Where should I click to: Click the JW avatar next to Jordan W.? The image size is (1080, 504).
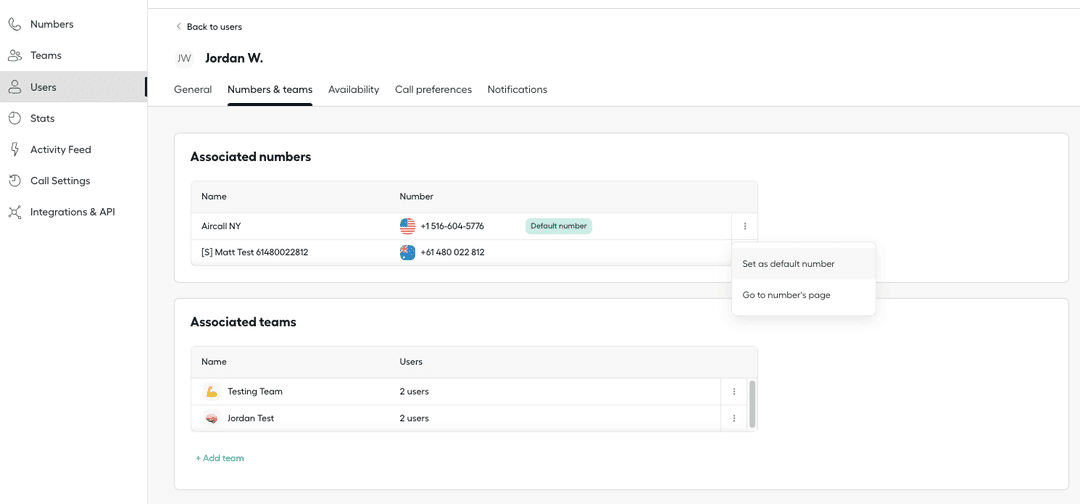(184, 59)
